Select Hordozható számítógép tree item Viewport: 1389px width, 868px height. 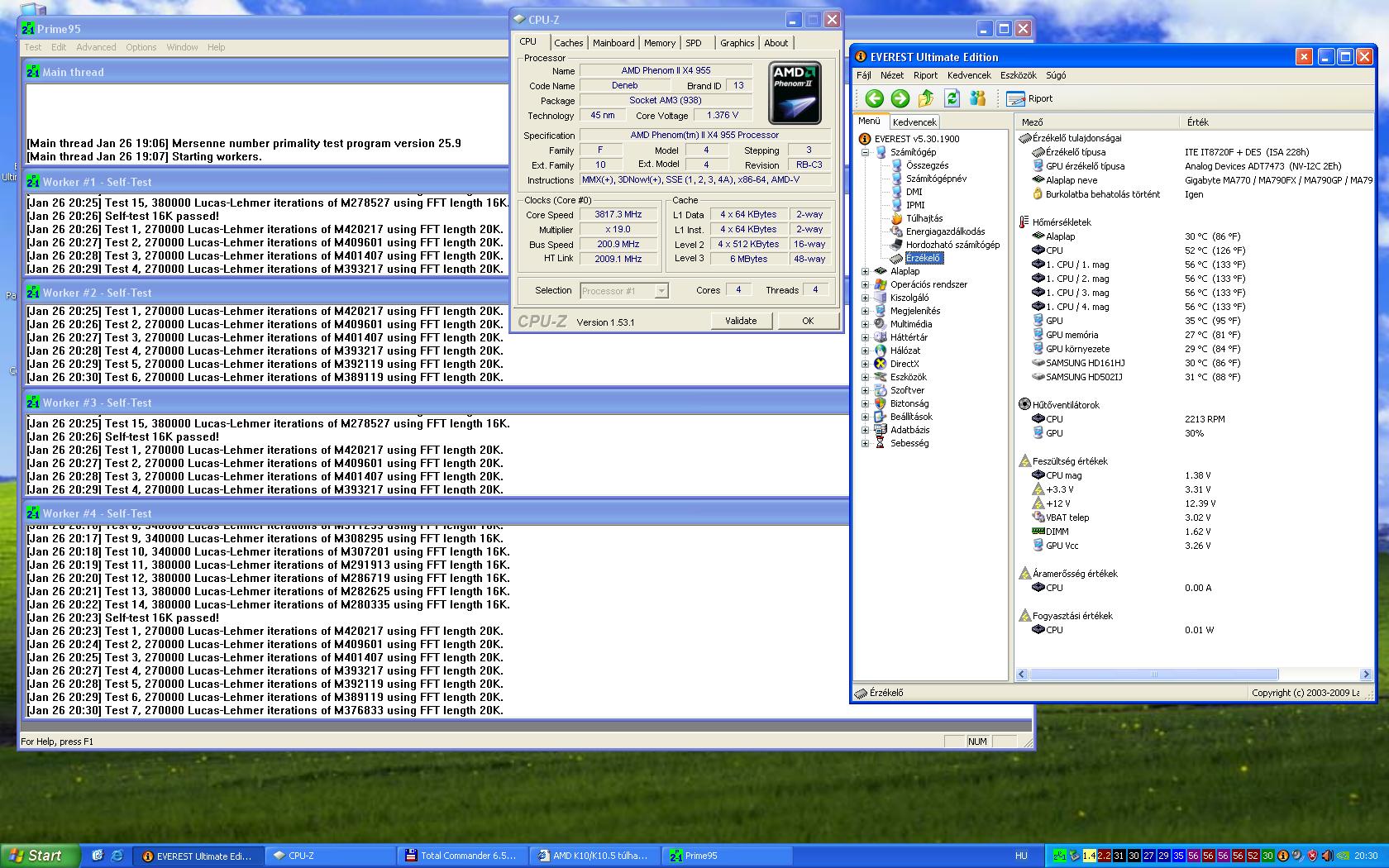[x=945, y=245]
